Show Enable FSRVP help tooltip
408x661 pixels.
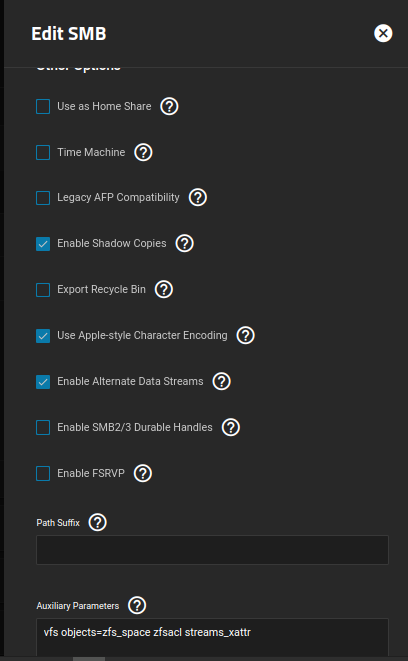(x=142, y=473)
